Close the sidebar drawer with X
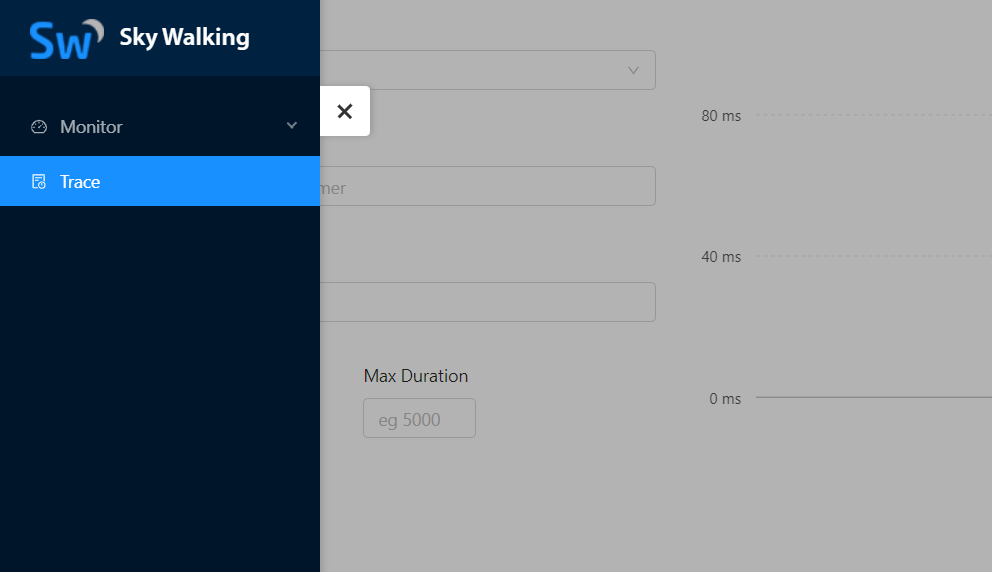The height and width of the screenshot is (572, 992). (345, 111)
